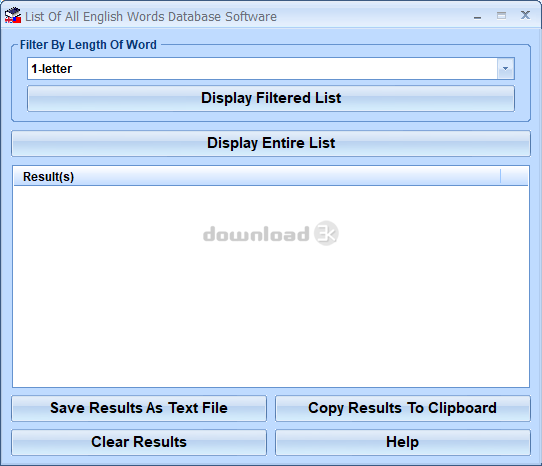Sort by the Result(s) column header
The image size is (542, 466).
click(x=257, y=177)
